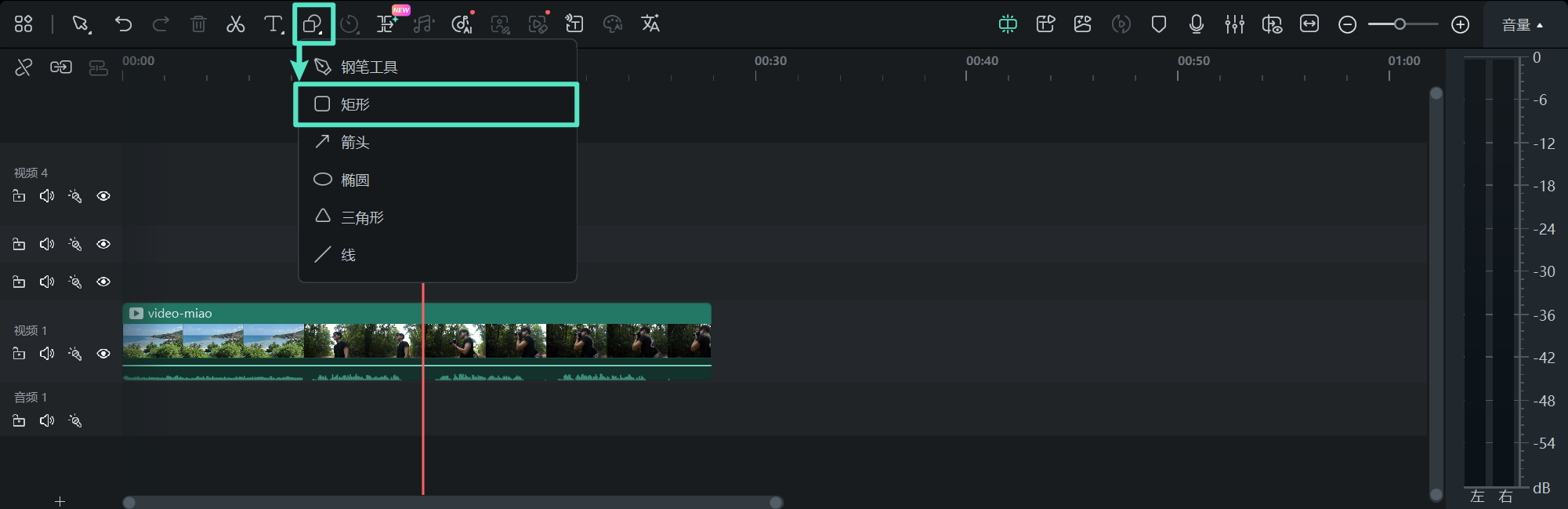Click the marker shield icon
The width and height of the screenshot is (1568, 509).
click(x=1158, y=24)
